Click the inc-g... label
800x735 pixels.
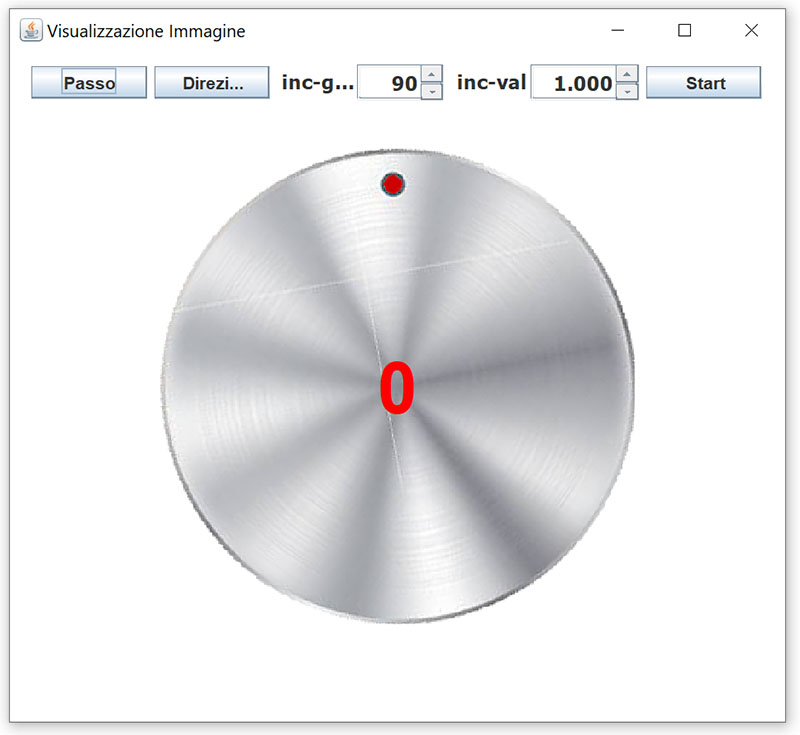318,83
